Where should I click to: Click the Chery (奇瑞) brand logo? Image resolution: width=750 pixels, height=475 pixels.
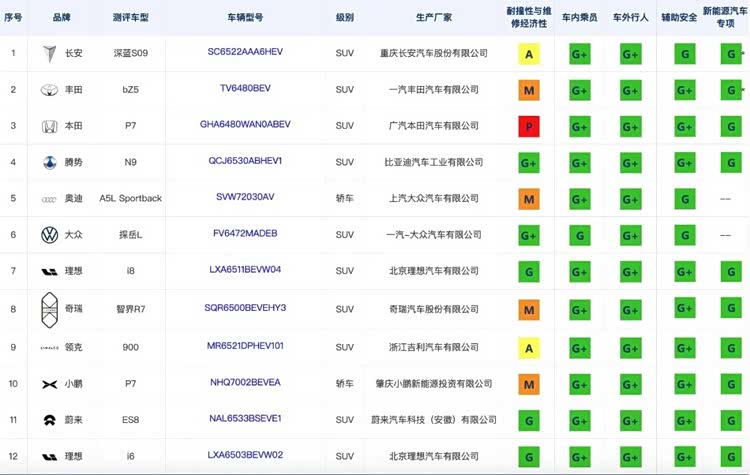pos(49,309)
